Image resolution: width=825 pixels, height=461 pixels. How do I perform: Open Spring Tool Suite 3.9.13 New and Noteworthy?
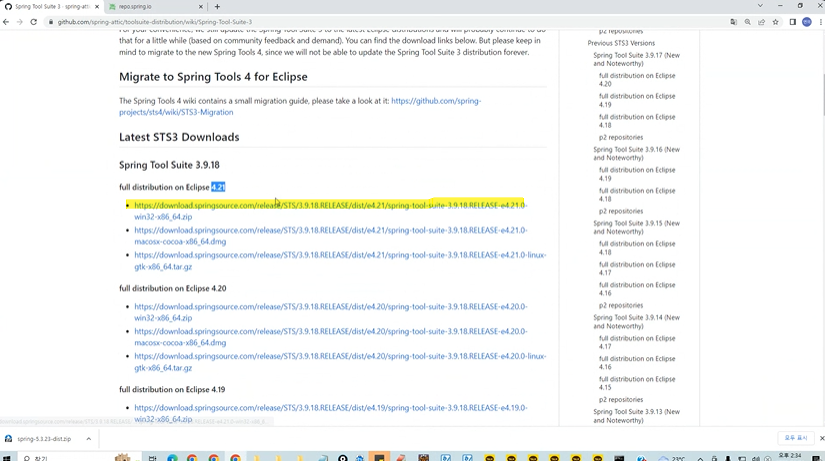pyautogui.click(x=637, y=416)
